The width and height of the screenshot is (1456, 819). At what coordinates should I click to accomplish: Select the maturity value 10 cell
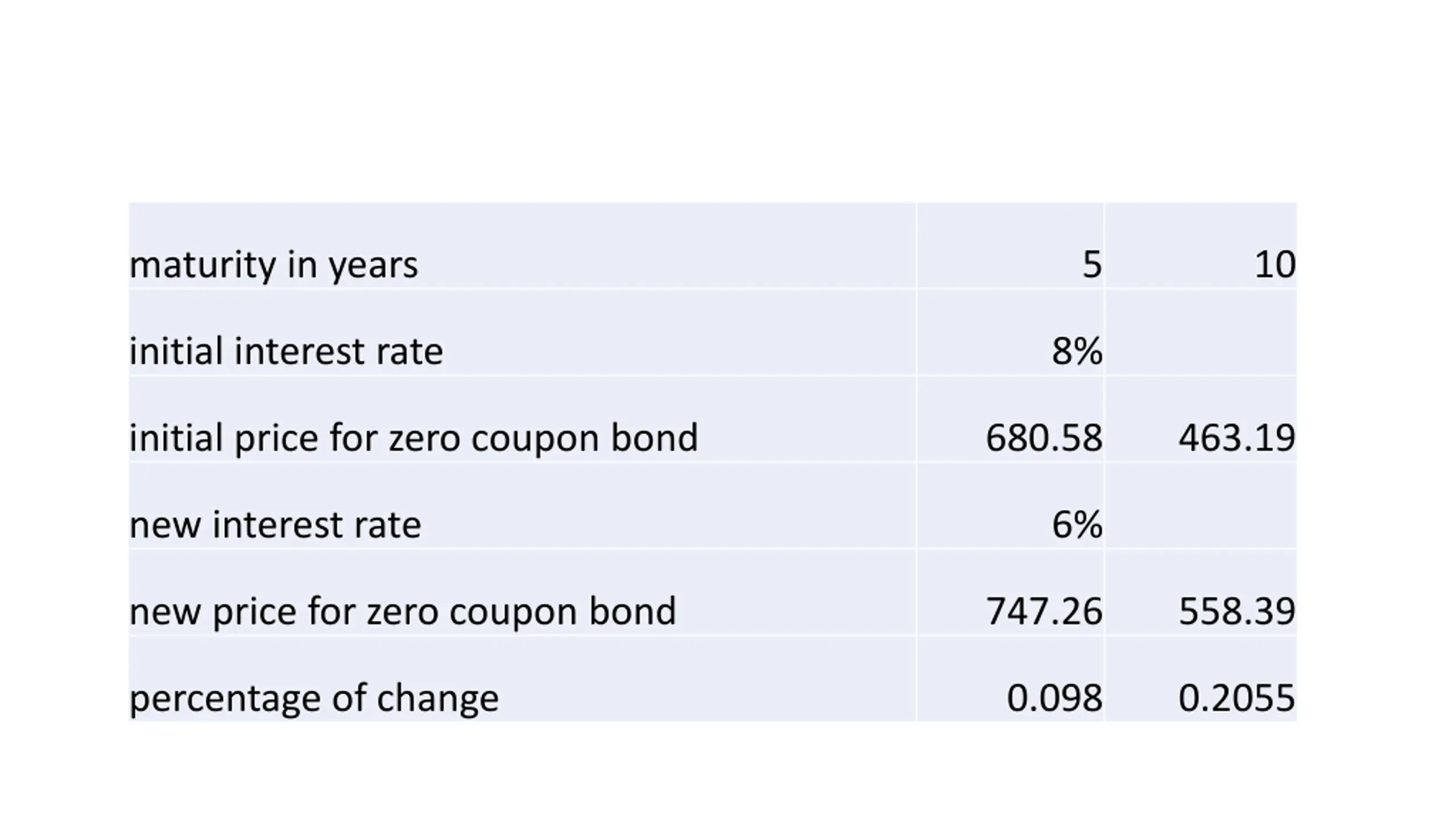click(x=1201, y=246)
